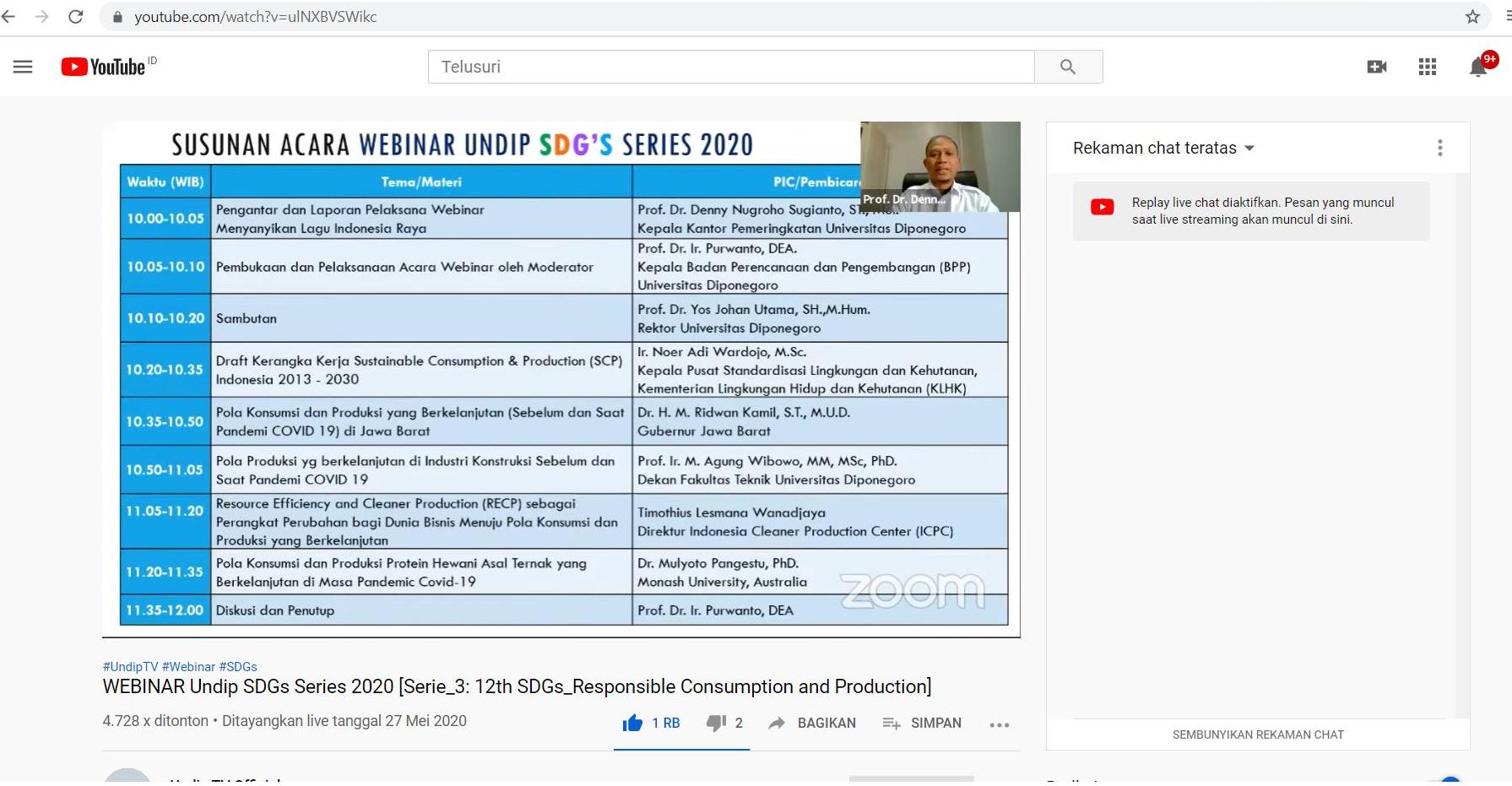Open live chat three-dot options menu
1512x786 pixels.
click(x=1439, y=148)
